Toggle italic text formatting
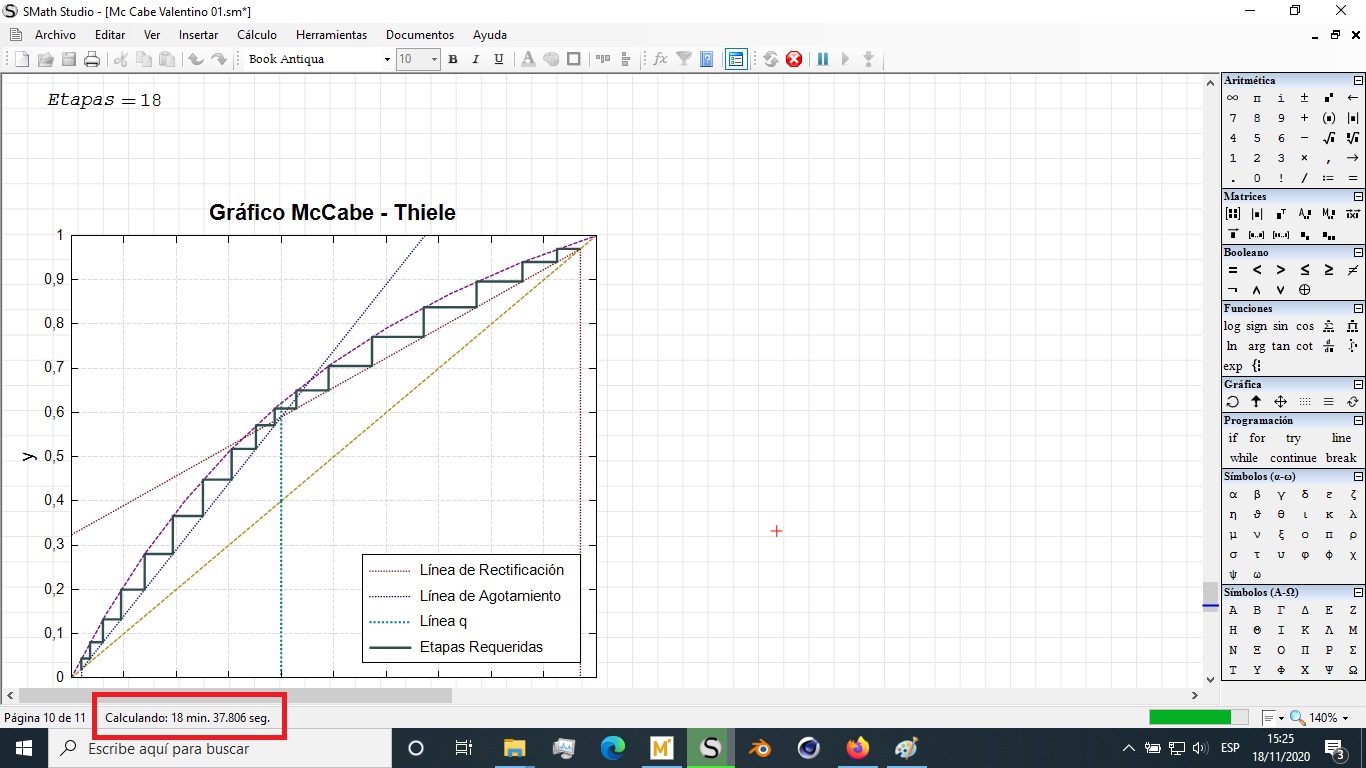This screenshot has height=768, width=1366. coord(476,59)
